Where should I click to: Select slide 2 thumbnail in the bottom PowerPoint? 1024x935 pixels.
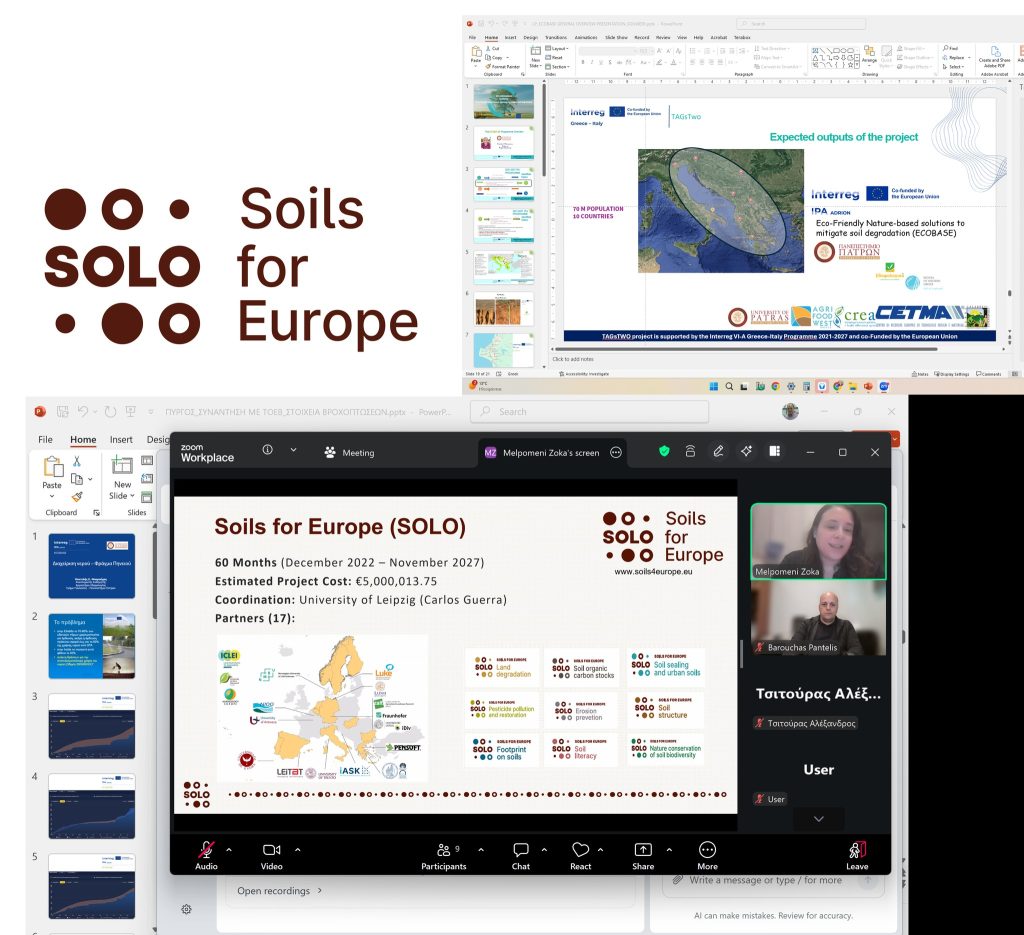[x=91, y=646]
